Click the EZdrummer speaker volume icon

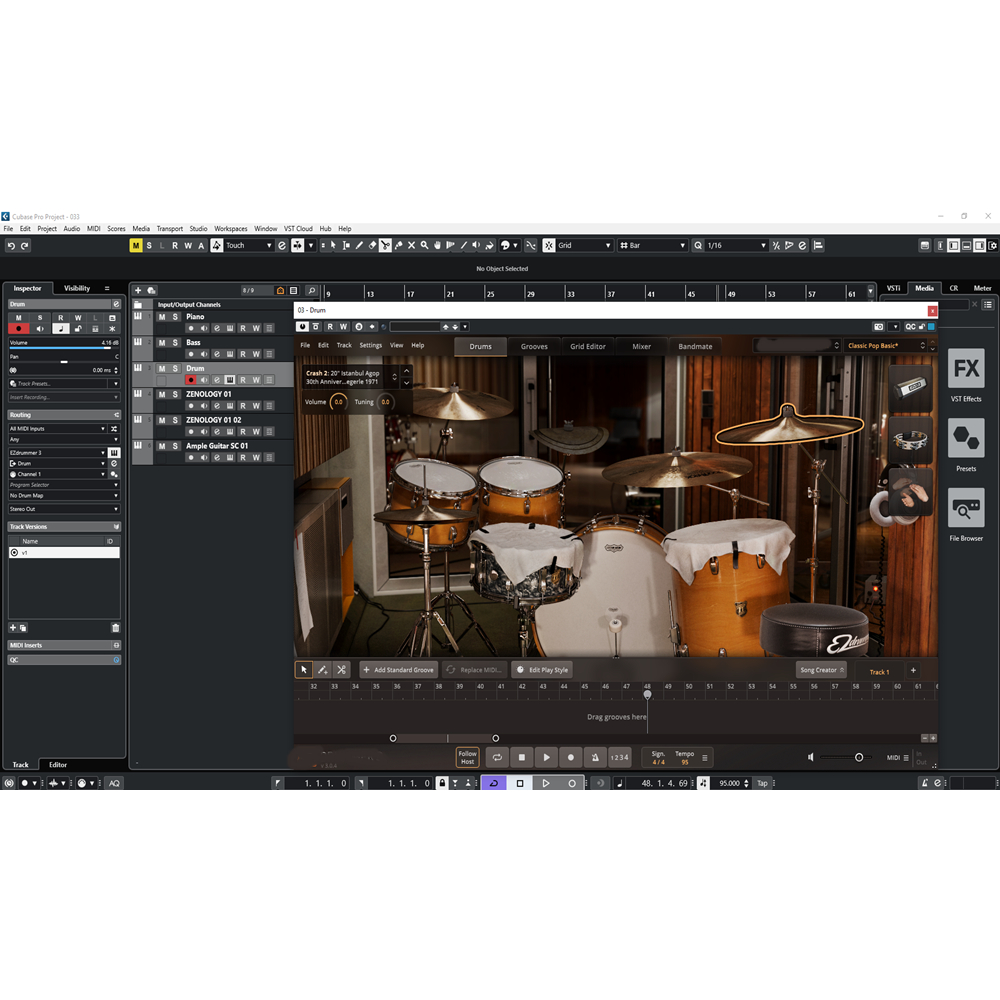pos(811,757)
